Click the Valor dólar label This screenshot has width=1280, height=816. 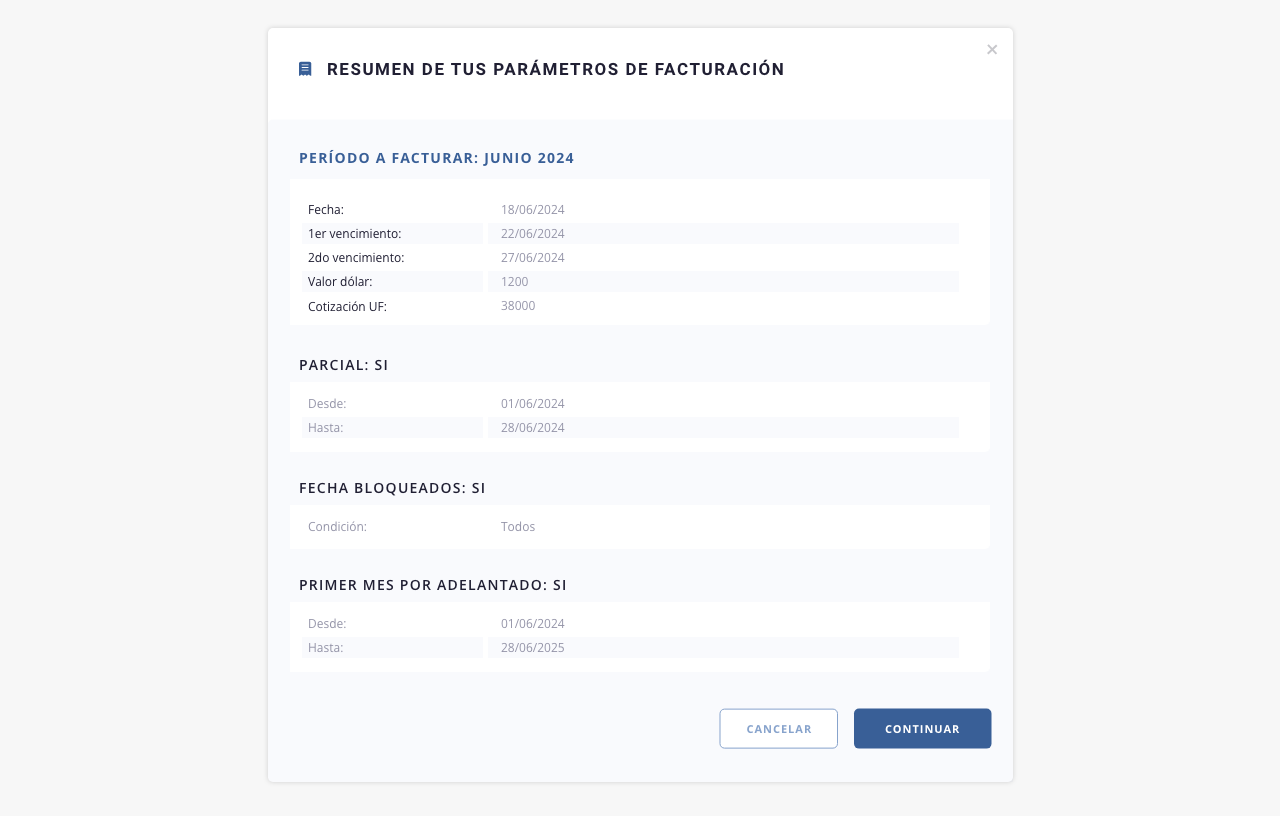340,281
